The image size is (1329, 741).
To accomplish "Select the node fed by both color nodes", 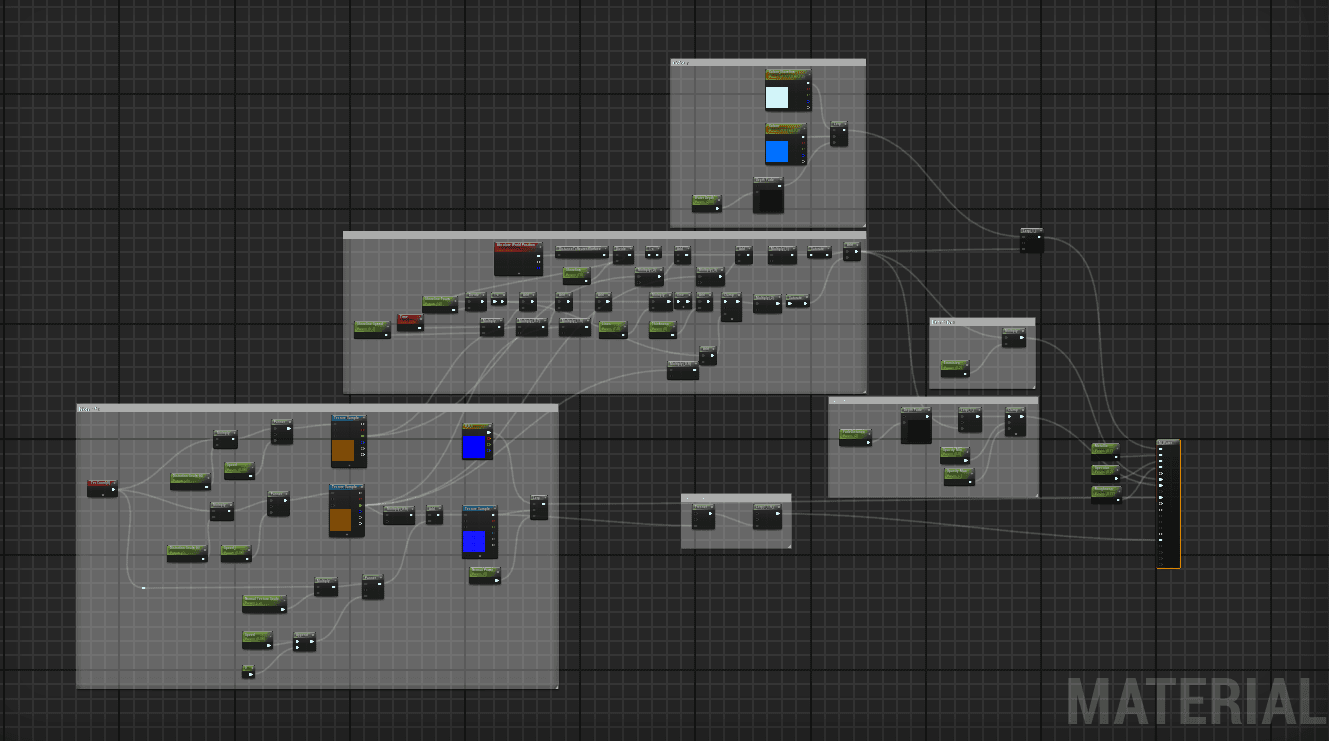I will pyautogui.click(x=838, y=134).
